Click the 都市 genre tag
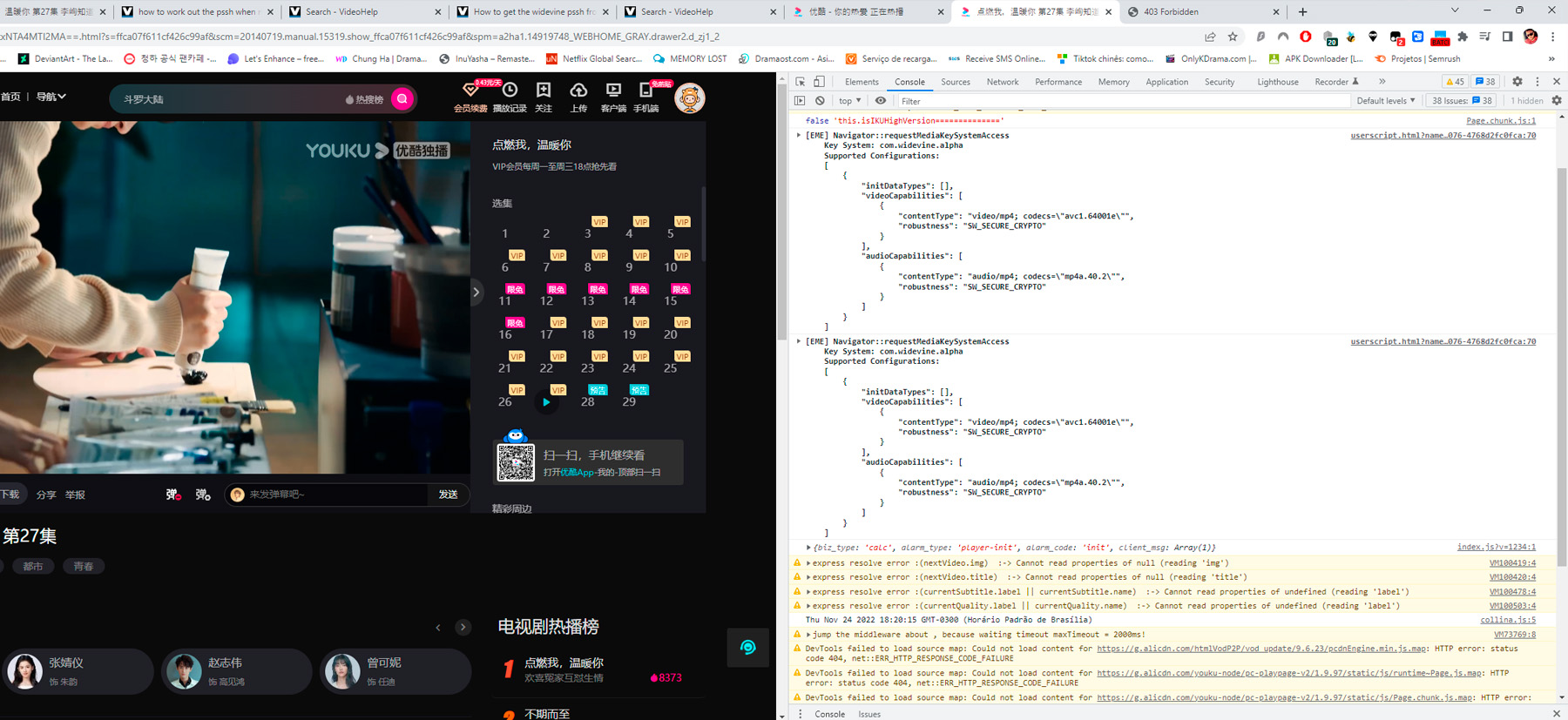 pyautogui.click(x=33, y=567)
